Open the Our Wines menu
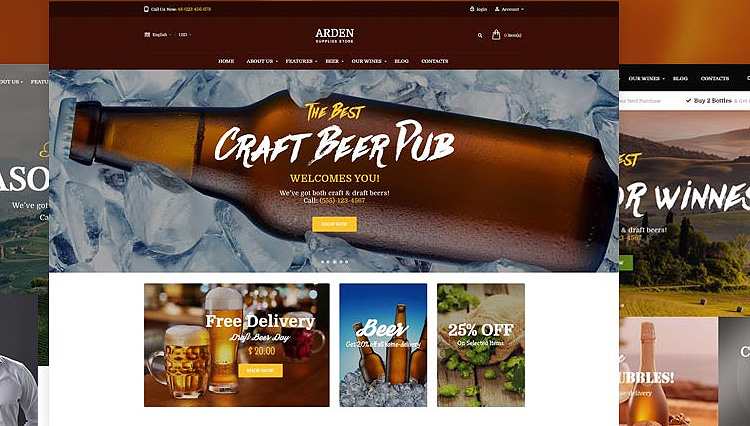This screenshot has width=750, height=426. click(369, 61)
